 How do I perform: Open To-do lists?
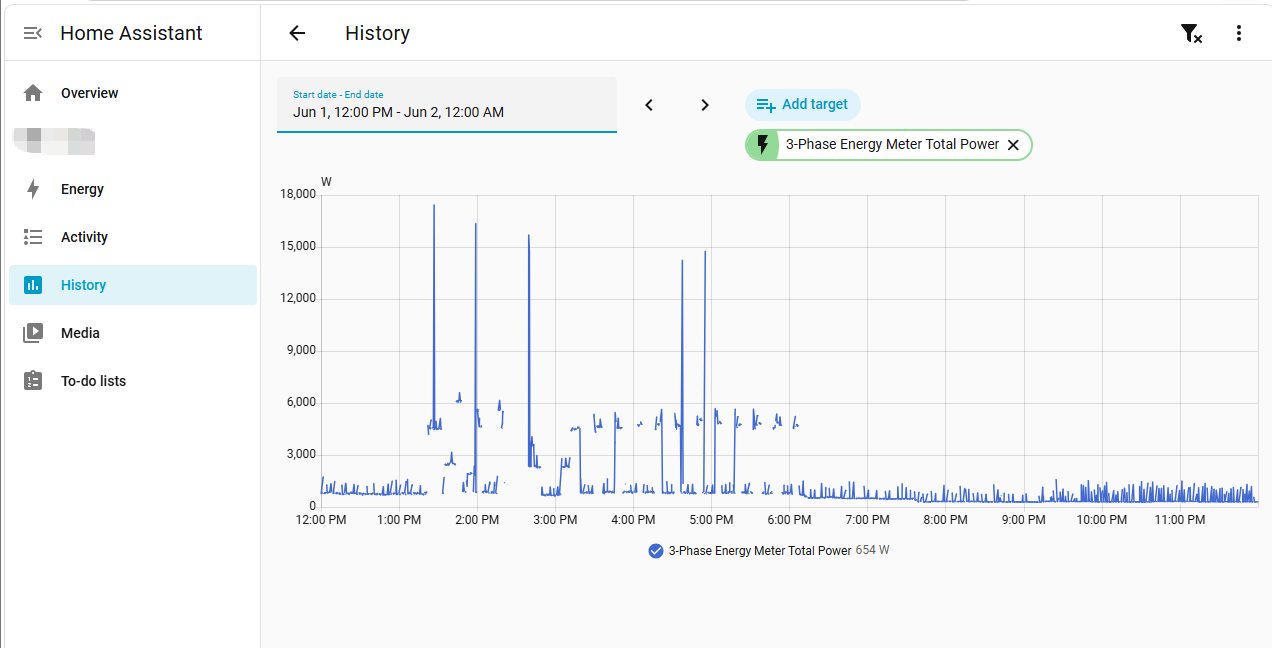[x=133, y=381]
